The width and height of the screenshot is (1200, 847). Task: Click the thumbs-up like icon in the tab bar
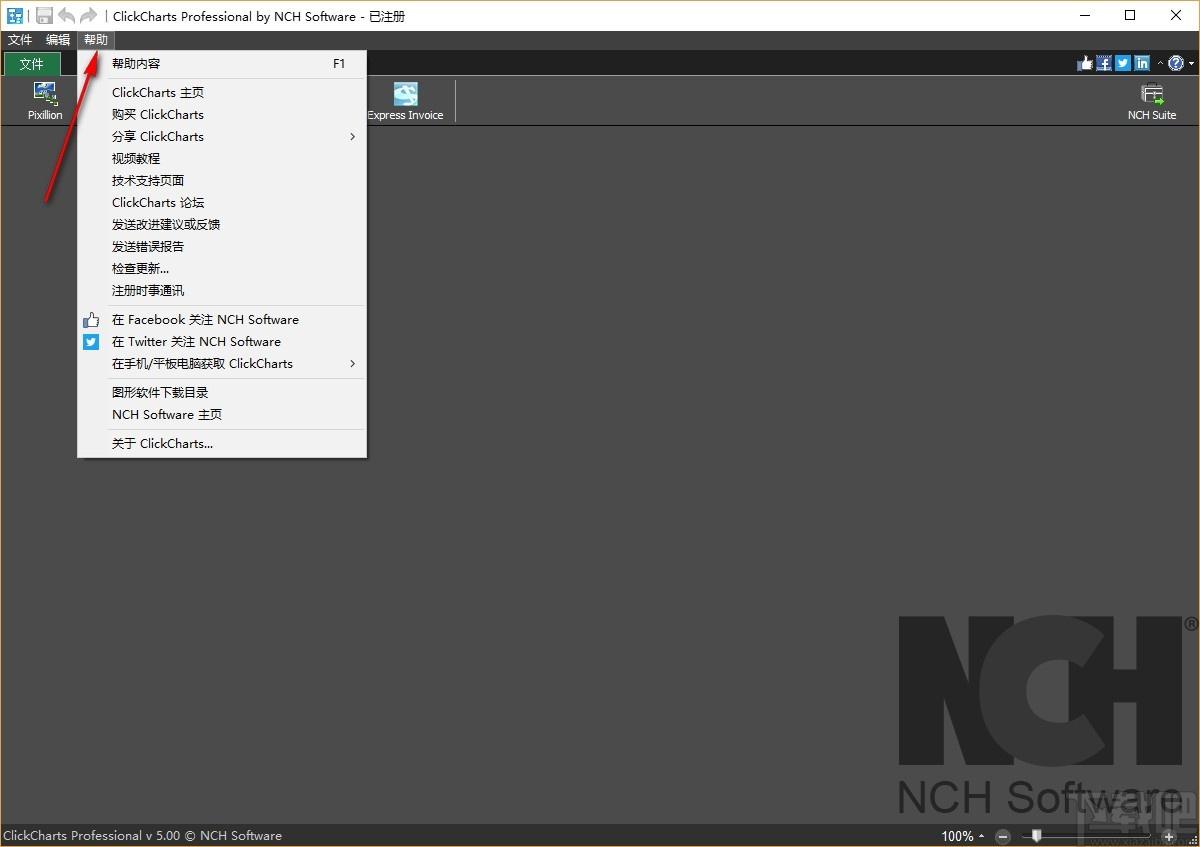point(1085,63)
